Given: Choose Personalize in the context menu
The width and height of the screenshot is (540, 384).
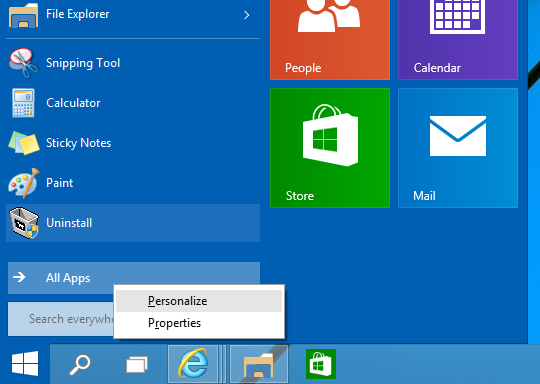Looking at the screenshot, I should [199, 301].
